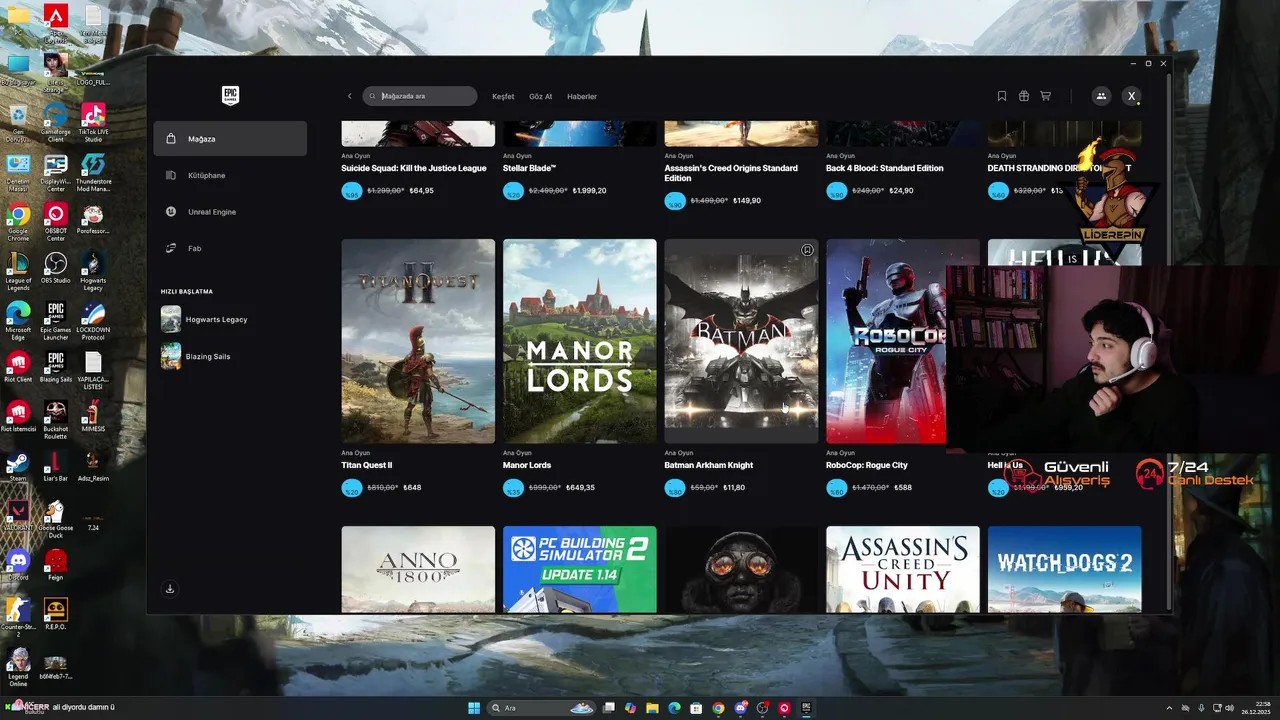Screen dimensions: 1280x720
Task: Show hidden system tray icons chevron
Action: pyautogui.click(x=1169, y=708)
